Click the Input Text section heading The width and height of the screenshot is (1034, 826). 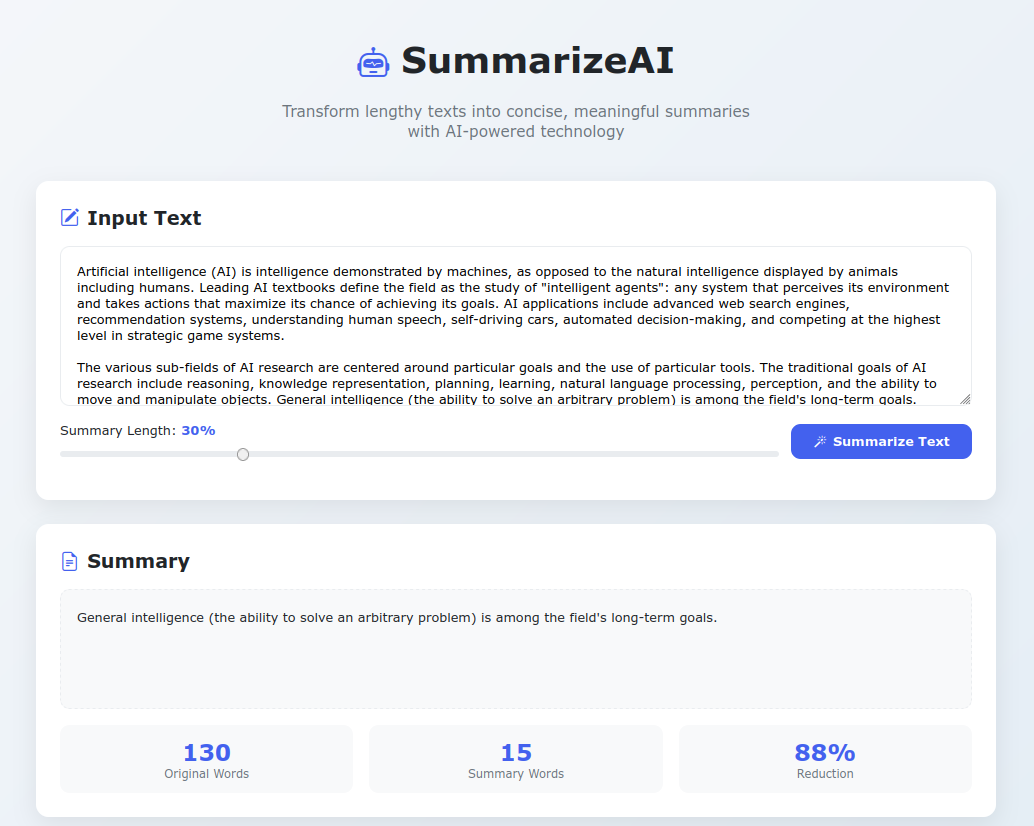144,218
